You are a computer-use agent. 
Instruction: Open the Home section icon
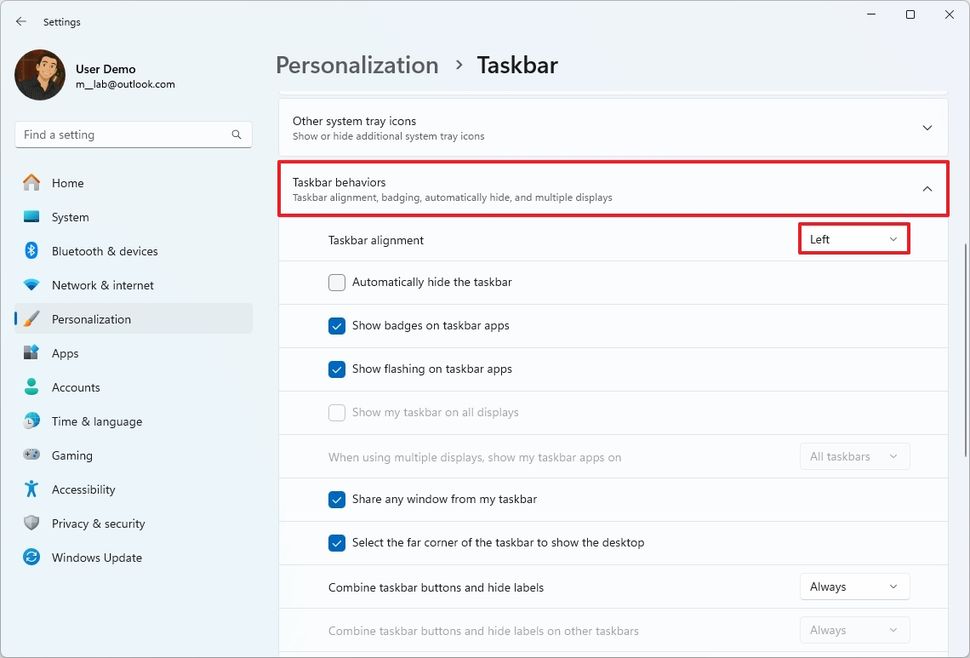(x=35, y=183)
